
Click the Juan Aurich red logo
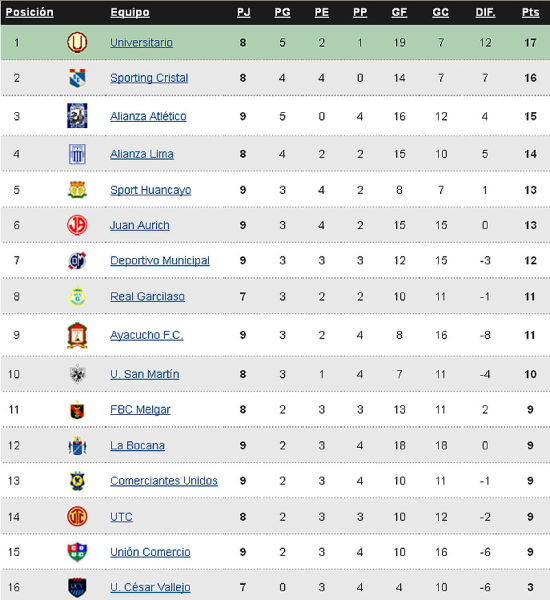[77, 225]
